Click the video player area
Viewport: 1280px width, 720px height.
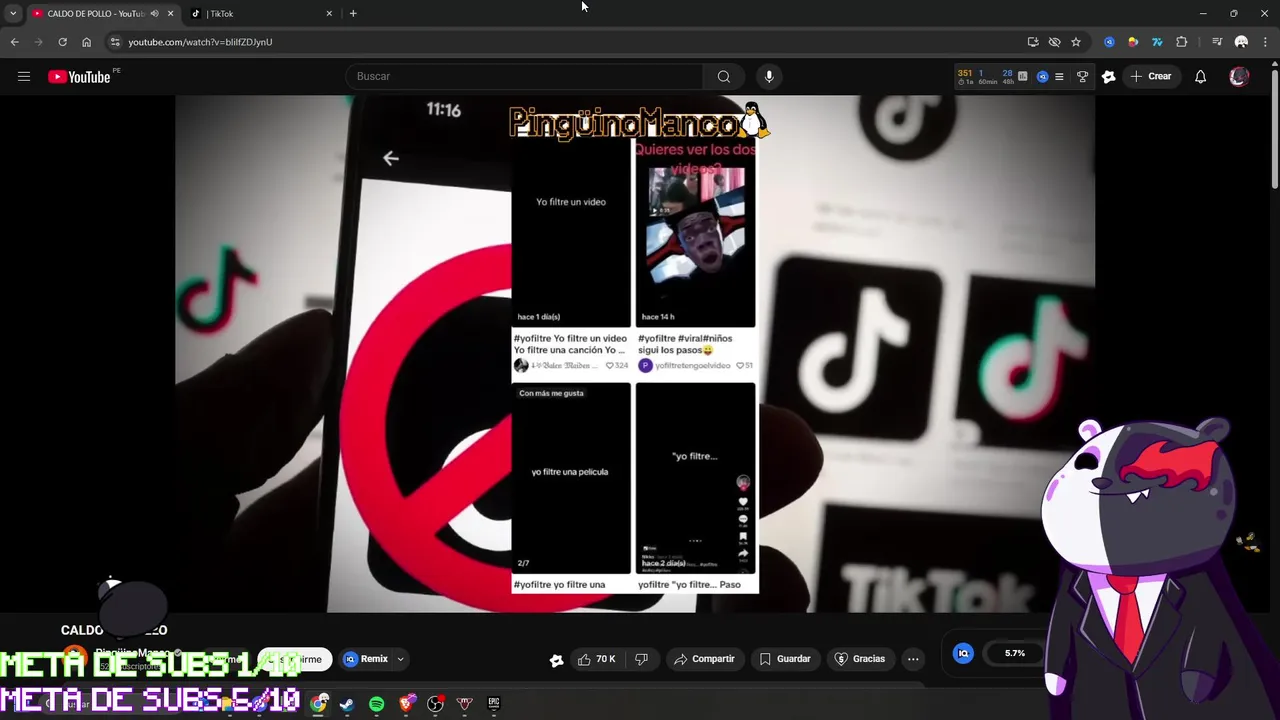(x=635, y=353)
